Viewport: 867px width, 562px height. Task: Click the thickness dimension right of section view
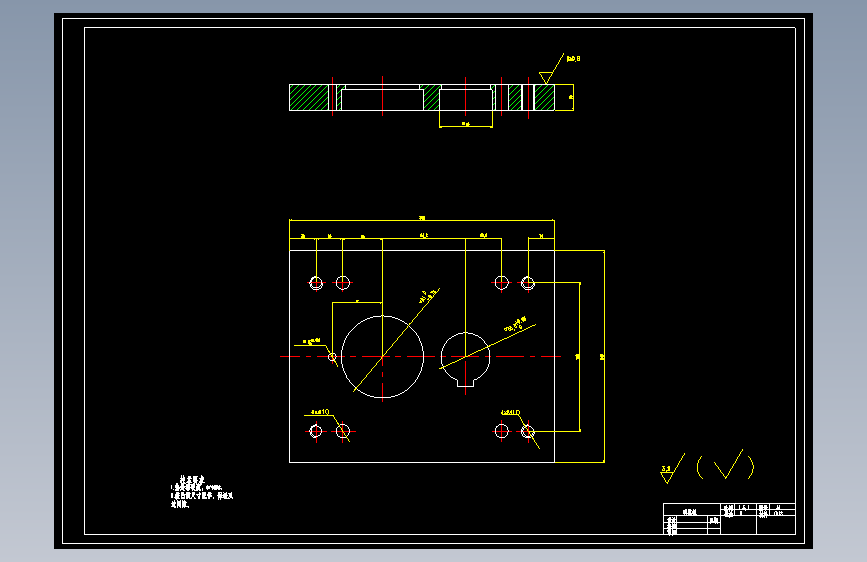[x=571, y=97]
